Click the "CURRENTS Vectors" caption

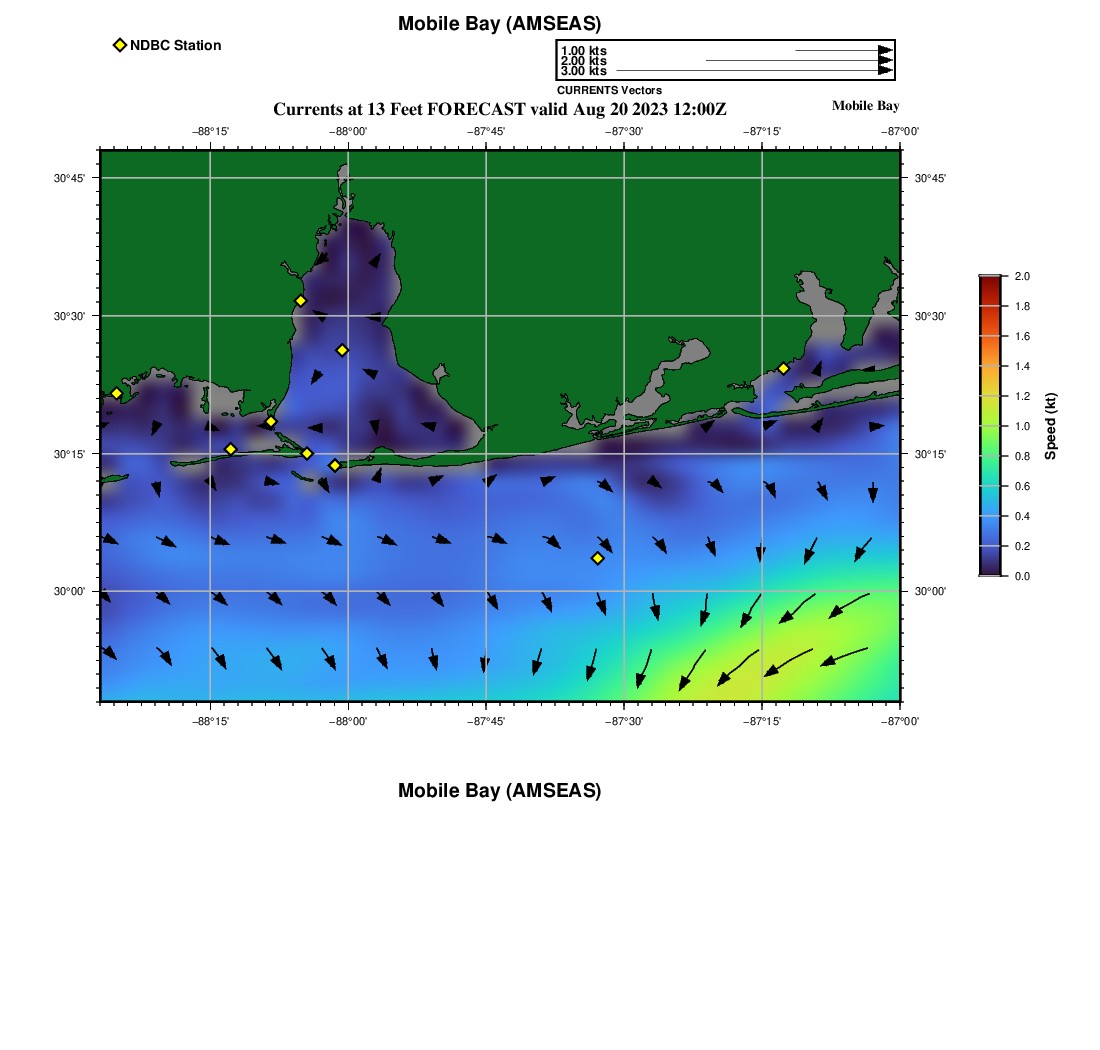pyautogui.click(x=609, y=90)
